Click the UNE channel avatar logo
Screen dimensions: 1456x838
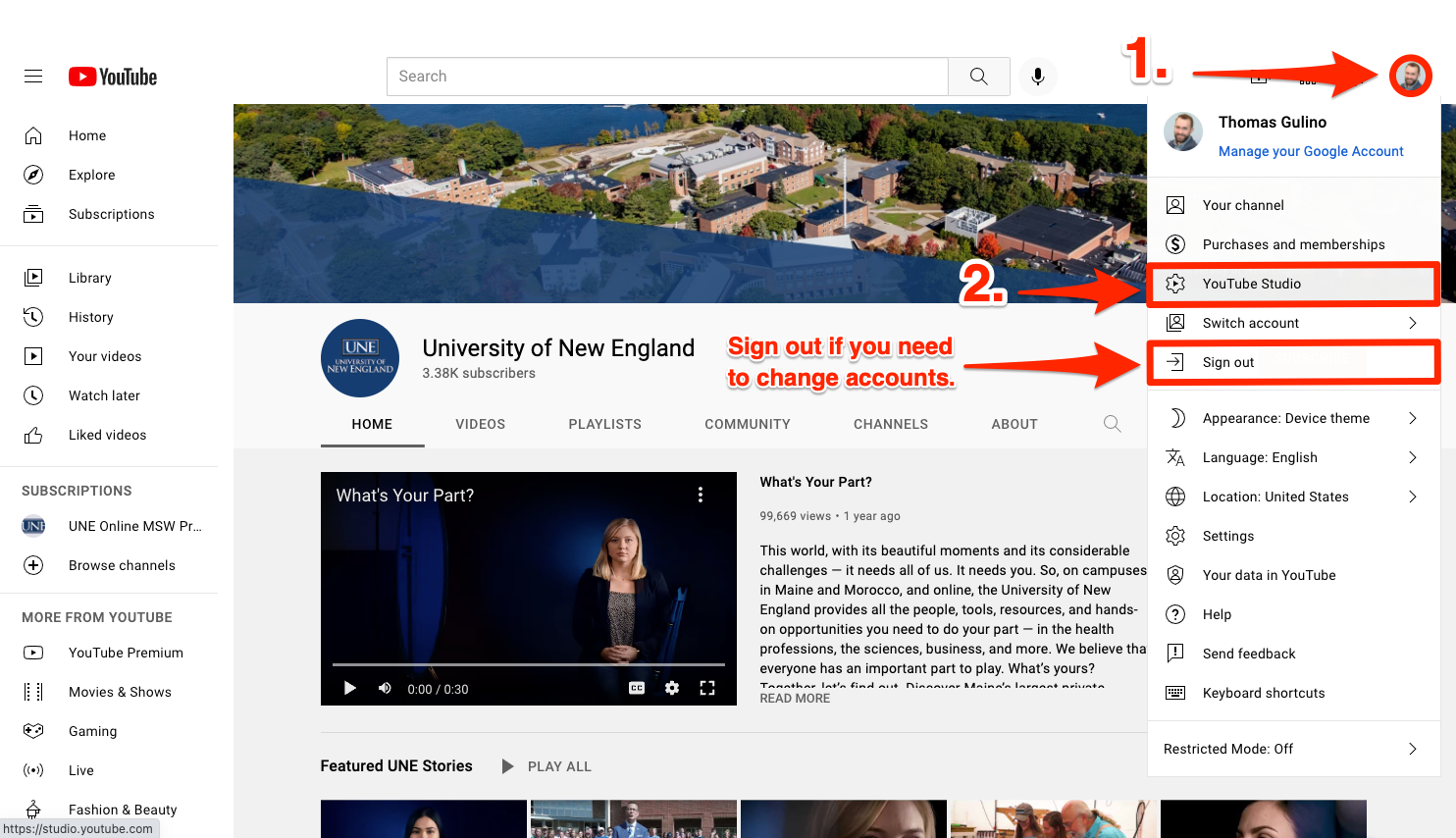(x=360, y=358)
